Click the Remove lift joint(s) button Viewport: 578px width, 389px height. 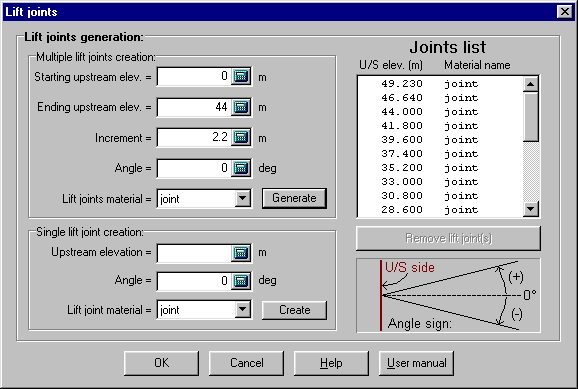click(448, 238)
